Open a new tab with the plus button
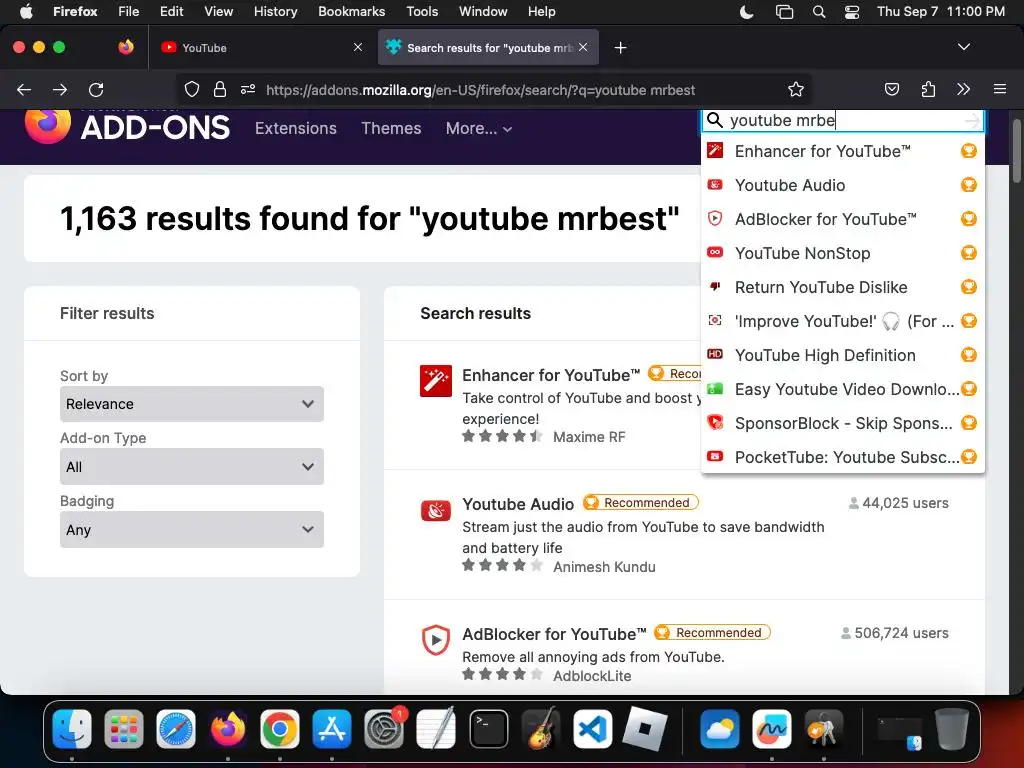Screen dimensions: 1024x768 (620, 48)
